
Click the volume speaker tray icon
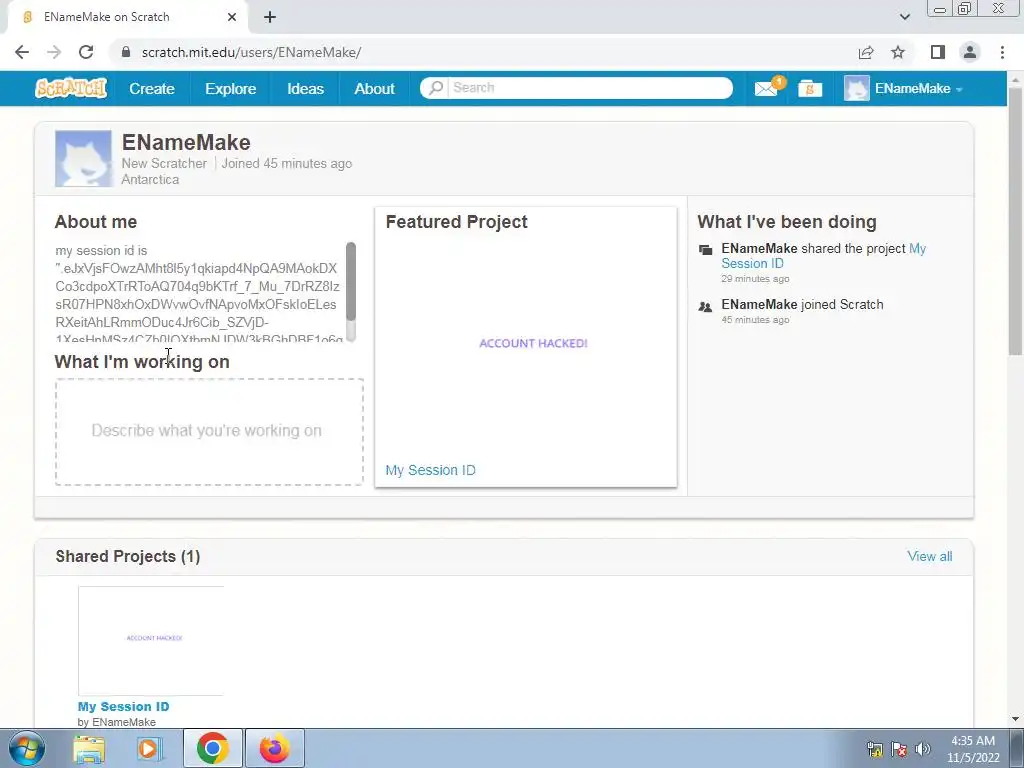(923, 748)
